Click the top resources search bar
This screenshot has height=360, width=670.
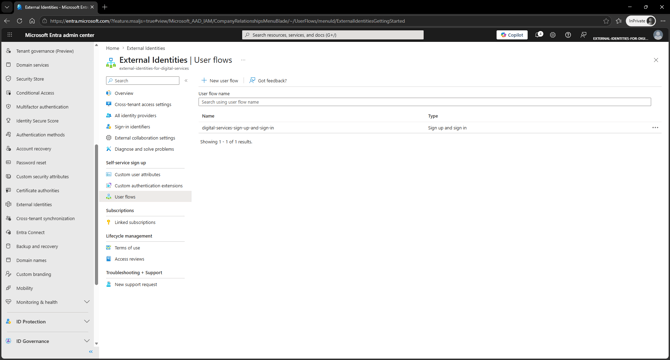click(x=333, y=35)
